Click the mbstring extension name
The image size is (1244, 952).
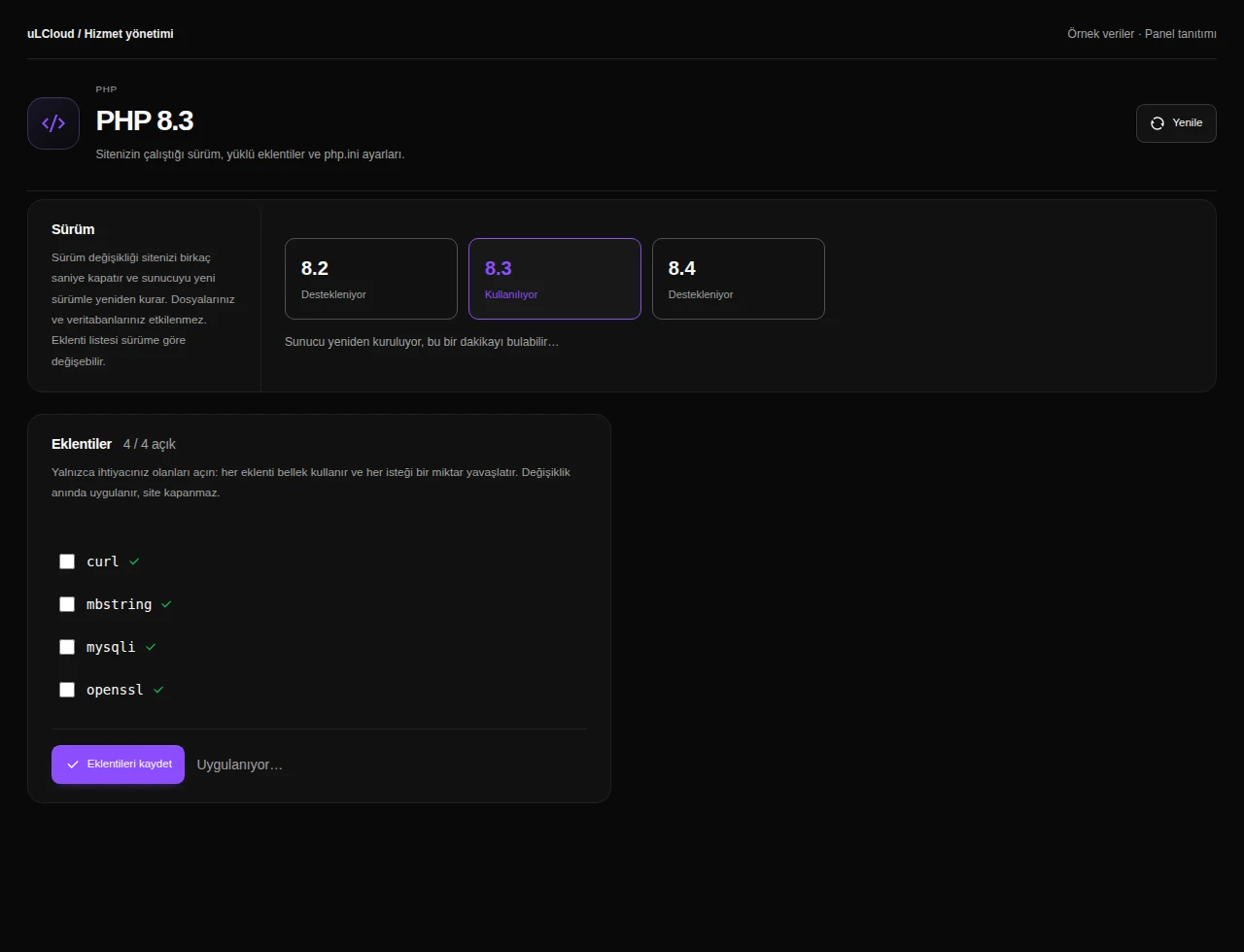(119, 604)
